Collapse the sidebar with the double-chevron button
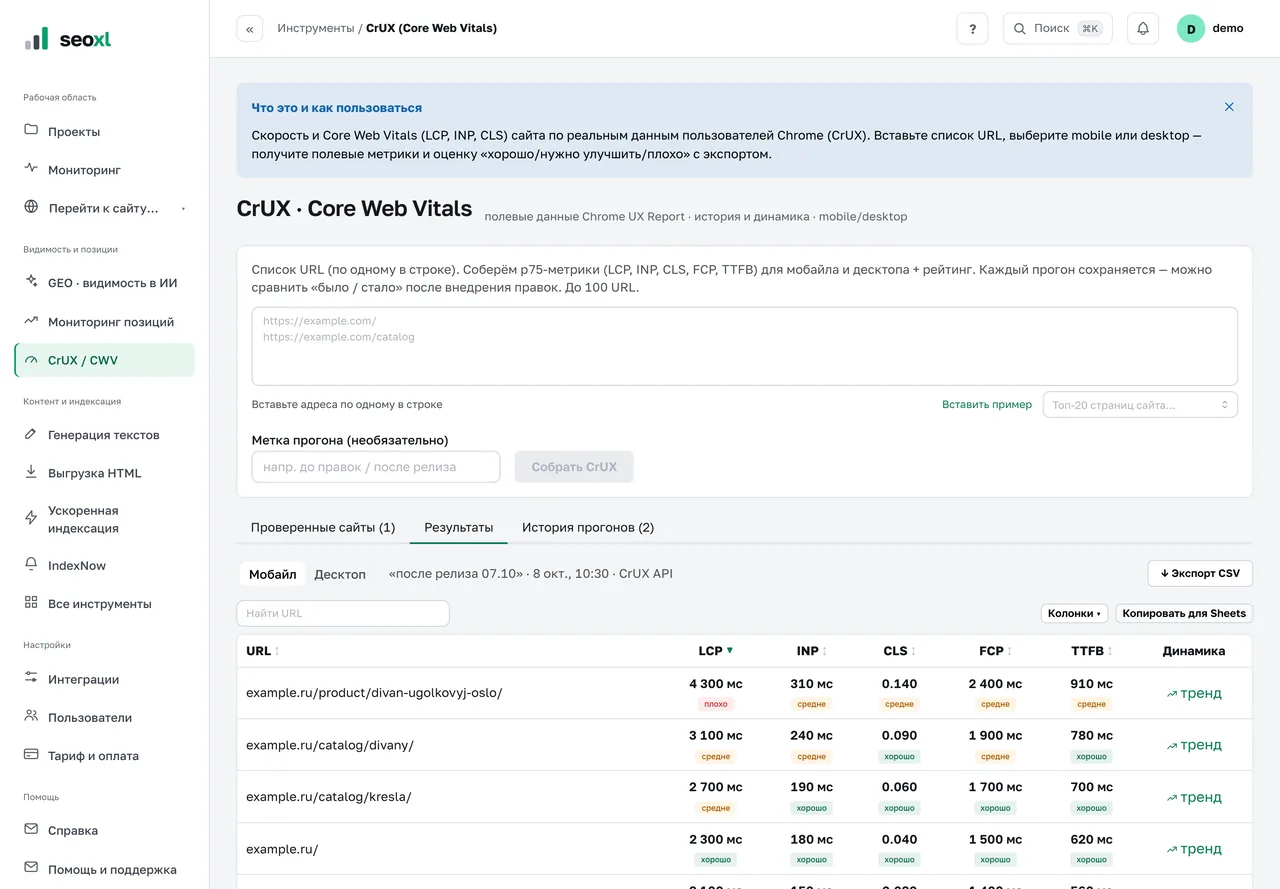This screenshot has width=1280, height=889. tap(249, 29)
